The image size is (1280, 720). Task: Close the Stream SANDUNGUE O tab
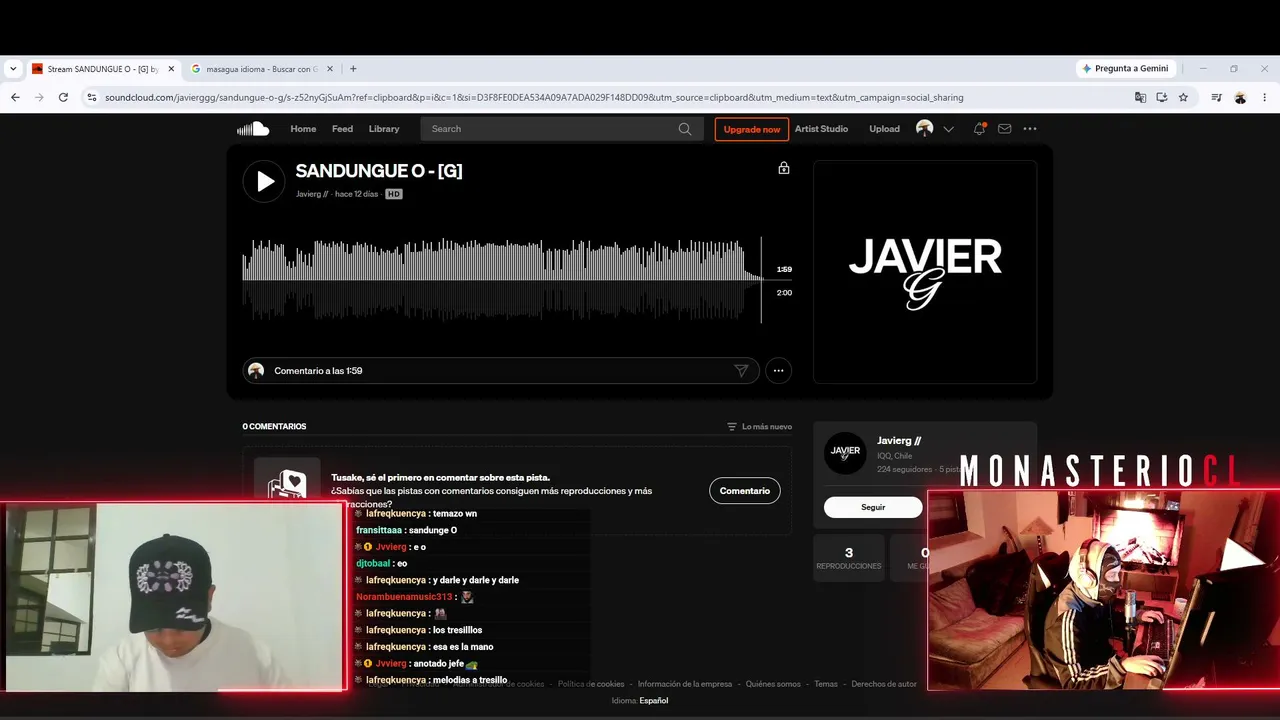click(171, 69)
